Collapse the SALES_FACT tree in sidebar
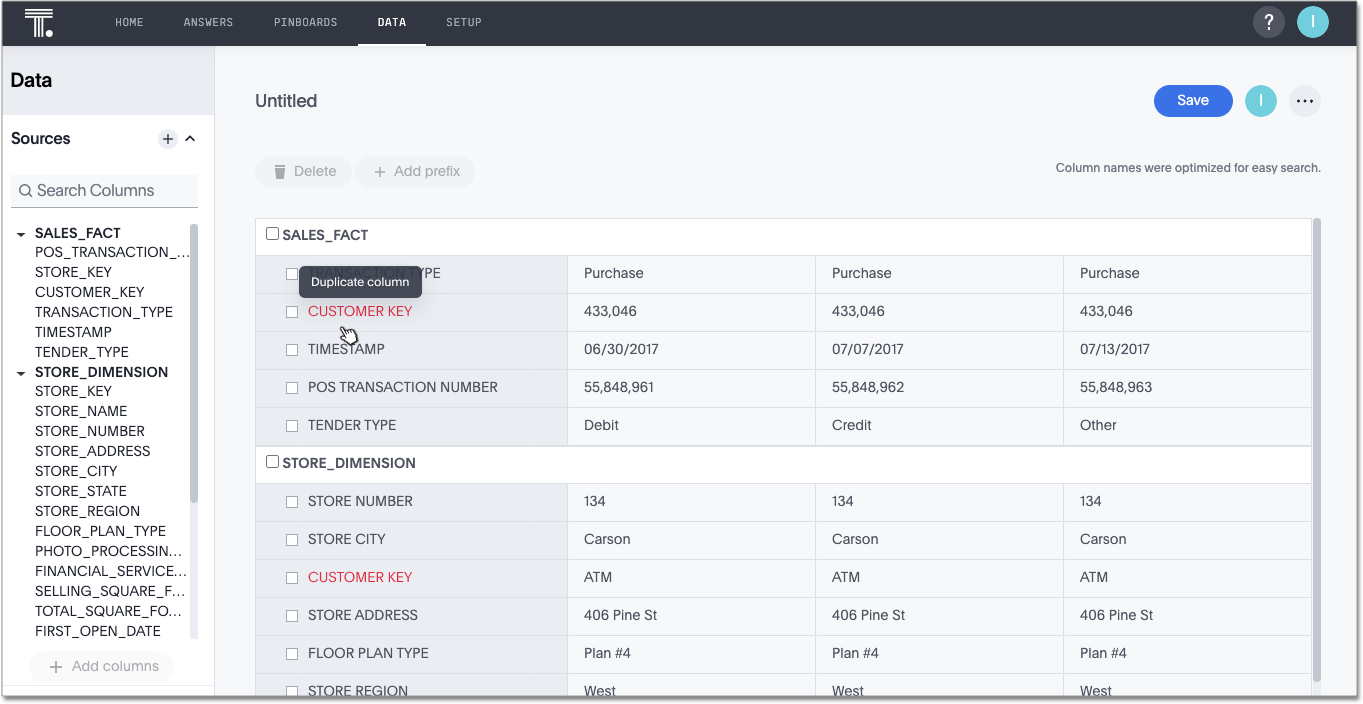 click(21, 234)
